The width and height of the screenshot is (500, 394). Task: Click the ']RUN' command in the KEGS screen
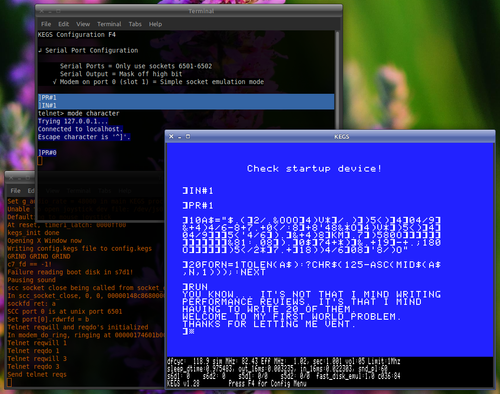point(195,287)
